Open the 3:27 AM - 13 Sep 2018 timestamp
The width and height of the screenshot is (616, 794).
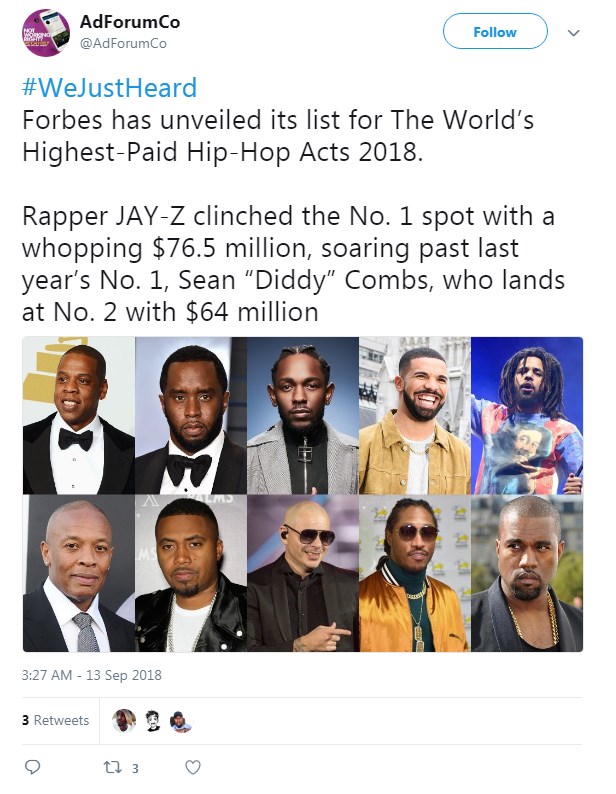click(x=92, y=675)
